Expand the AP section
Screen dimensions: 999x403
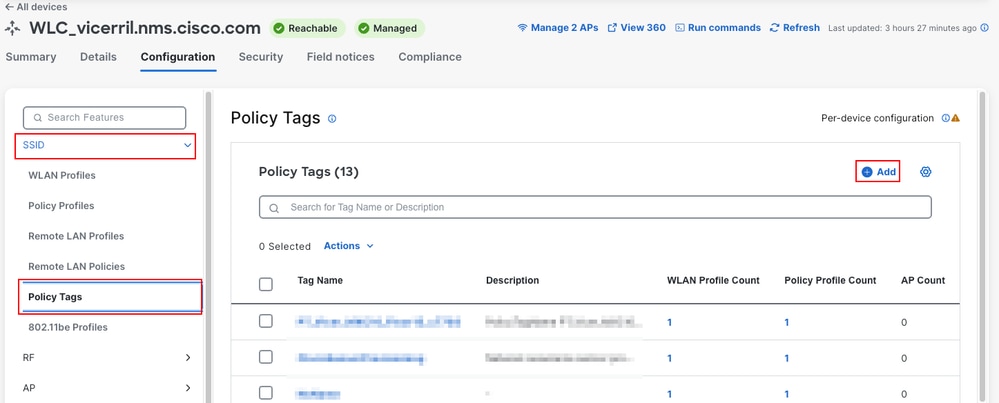point(106,388)
